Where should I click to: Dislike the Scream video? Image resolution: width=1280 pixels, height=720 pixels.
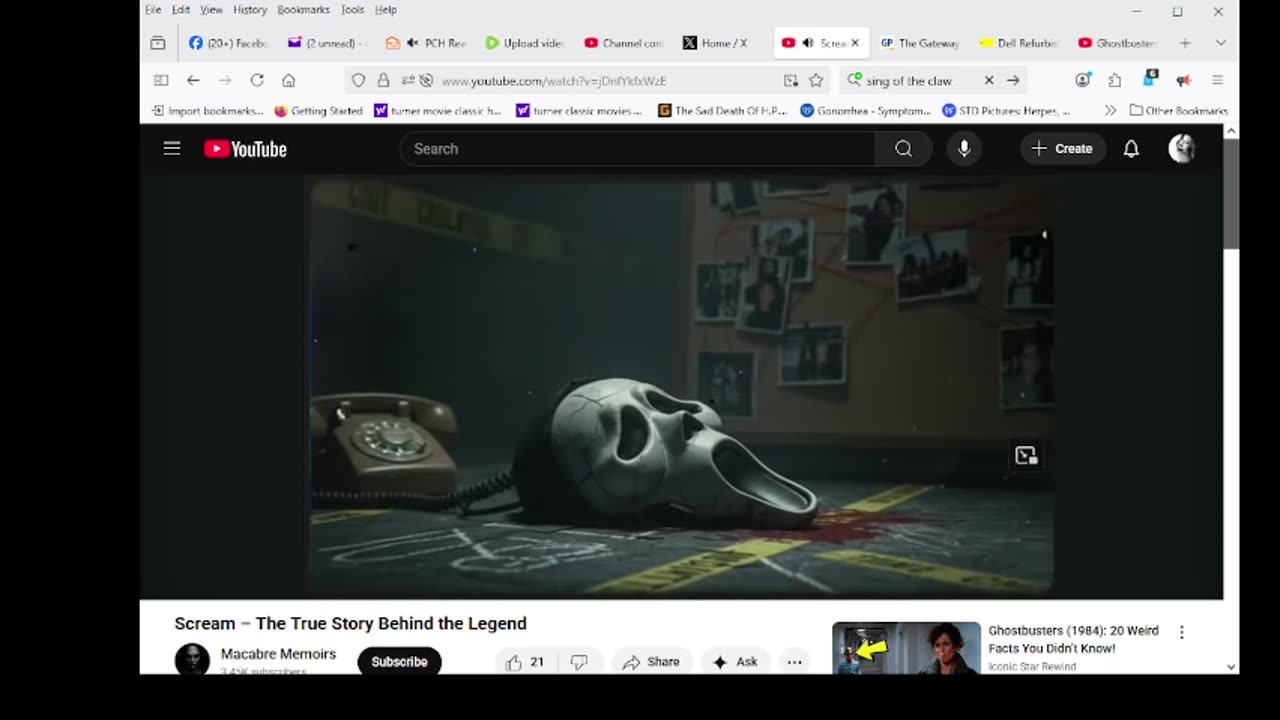pos(579,662)
